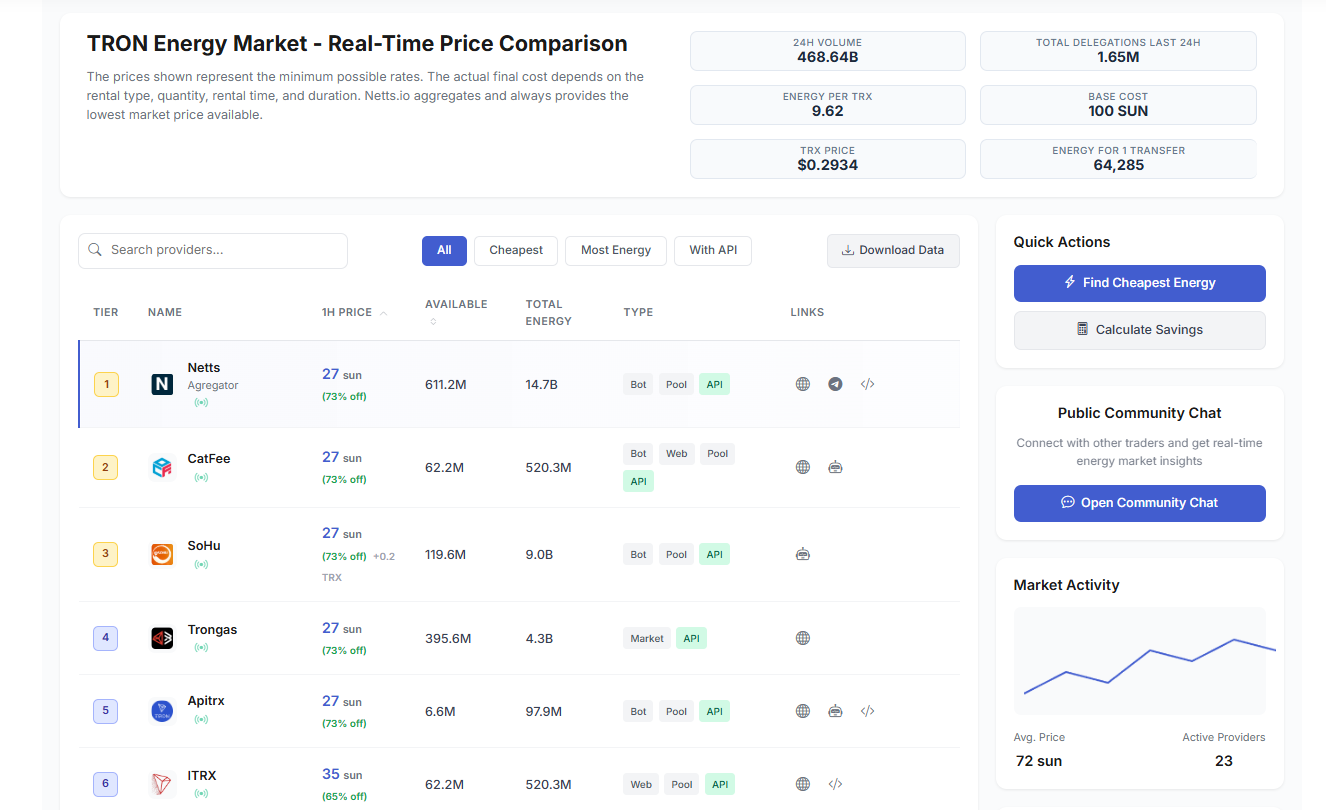The width and height of the screenshot is (1326, 810).
Task: Show only providers With API
Action: pos(712,250)
